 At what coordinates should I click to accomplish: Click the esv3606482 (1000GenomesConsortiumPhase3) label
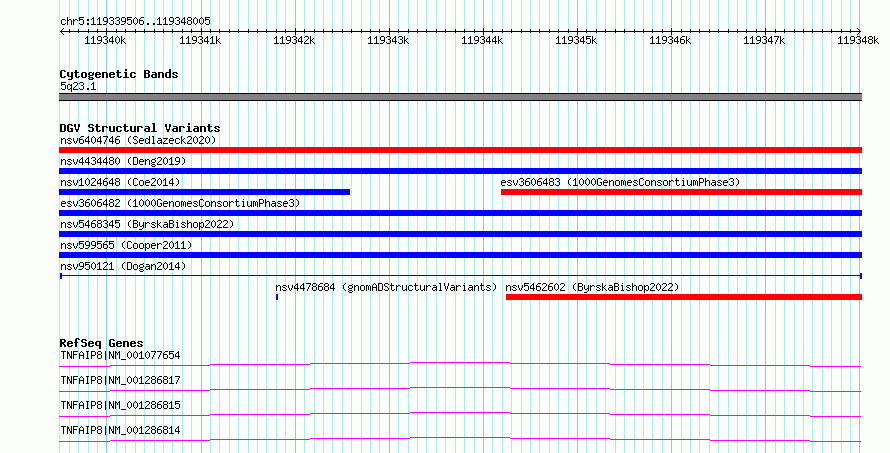[180, 203]
